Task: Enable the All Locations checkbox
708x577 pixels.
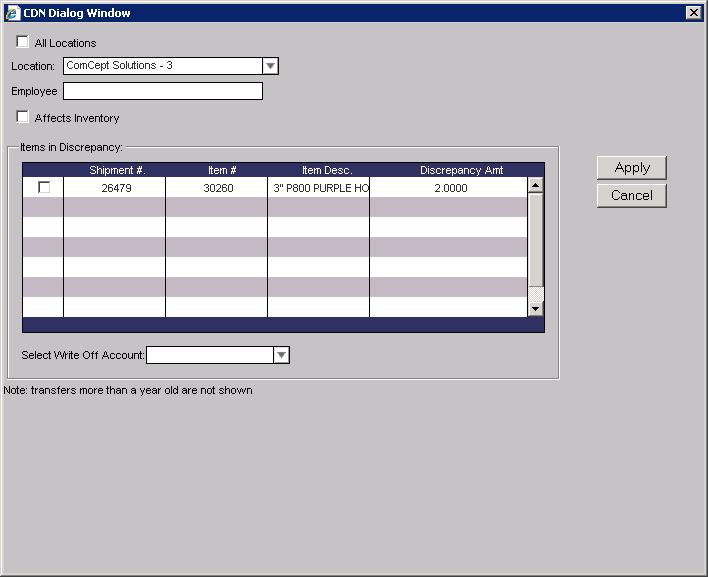Action: click(x=23, y=42)
